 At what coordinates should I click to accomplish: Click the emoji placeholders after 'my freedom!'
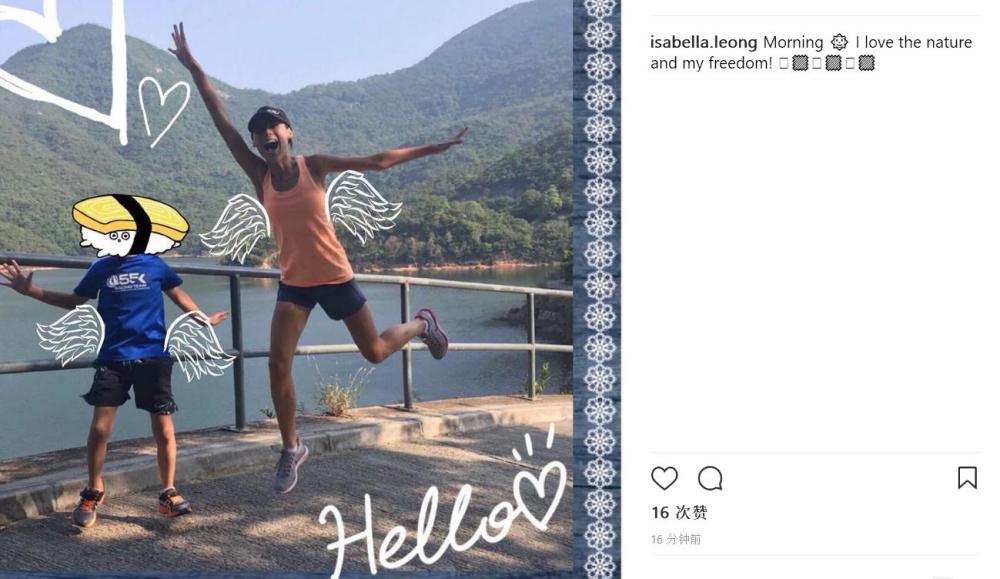click(x=827, y=63)
